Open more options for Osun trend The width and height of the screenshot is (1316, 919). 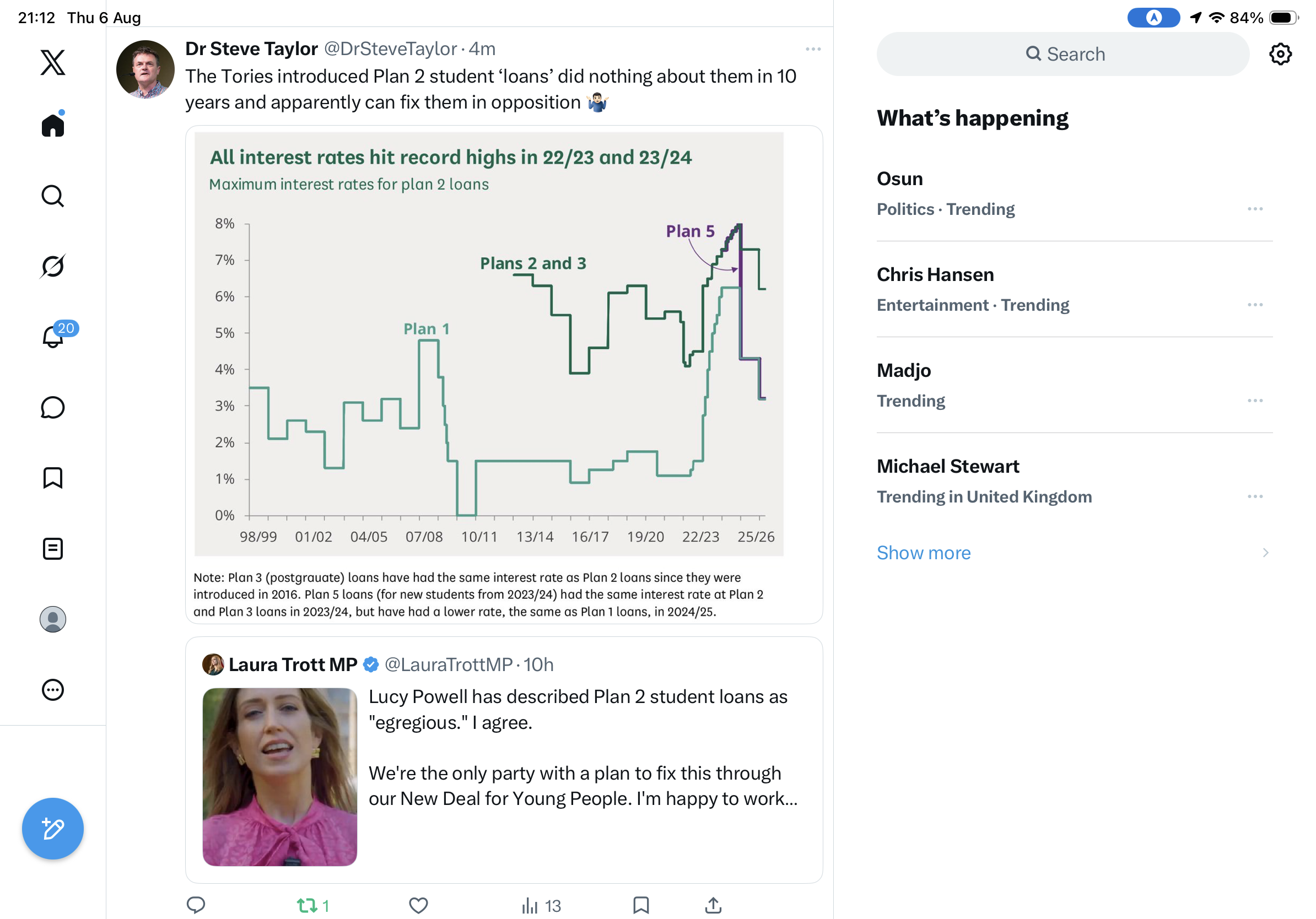click(x=1255, y=209)
